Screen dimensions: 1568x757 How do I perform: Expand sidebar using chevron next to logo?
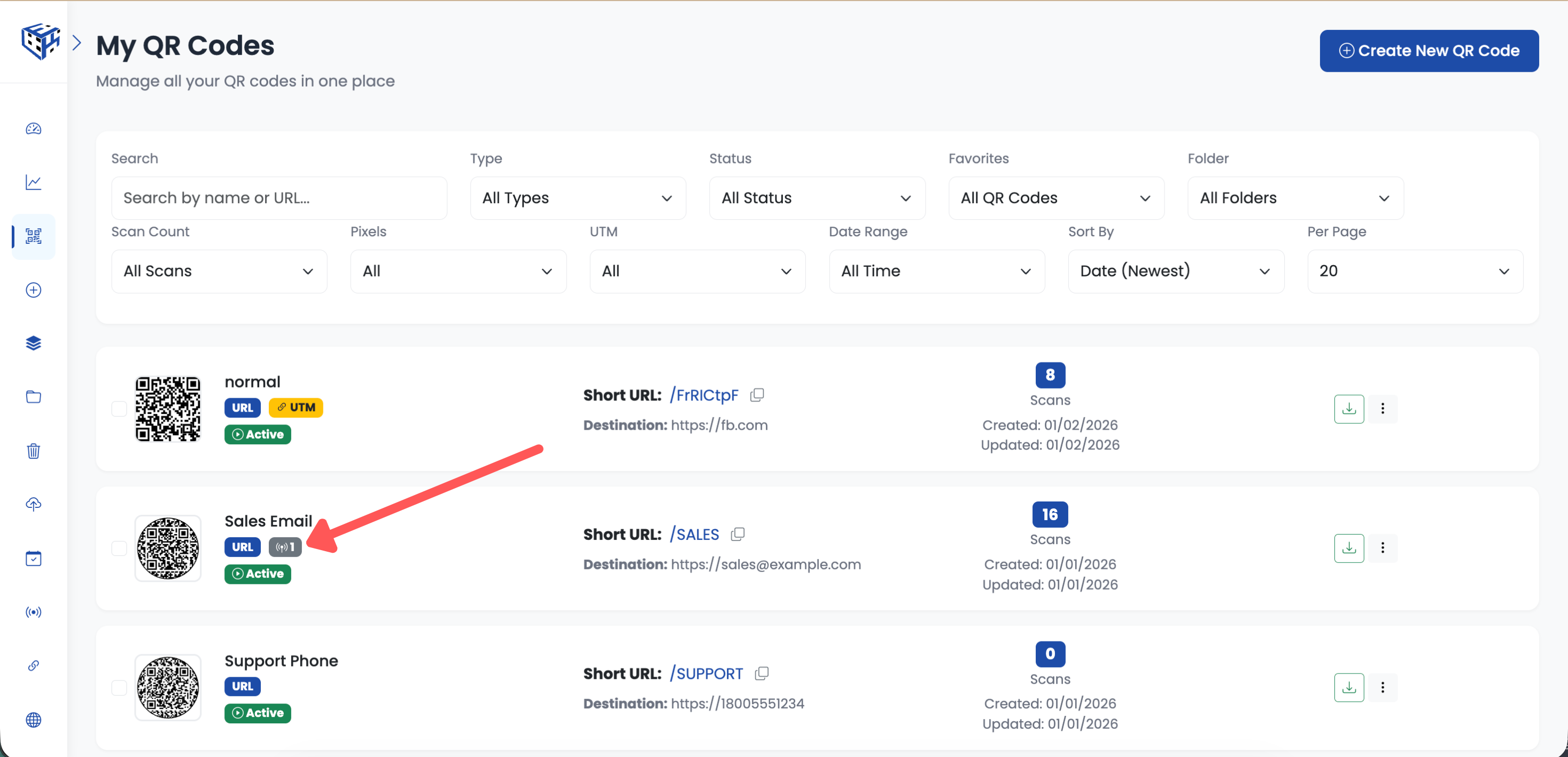click(77, 43)
